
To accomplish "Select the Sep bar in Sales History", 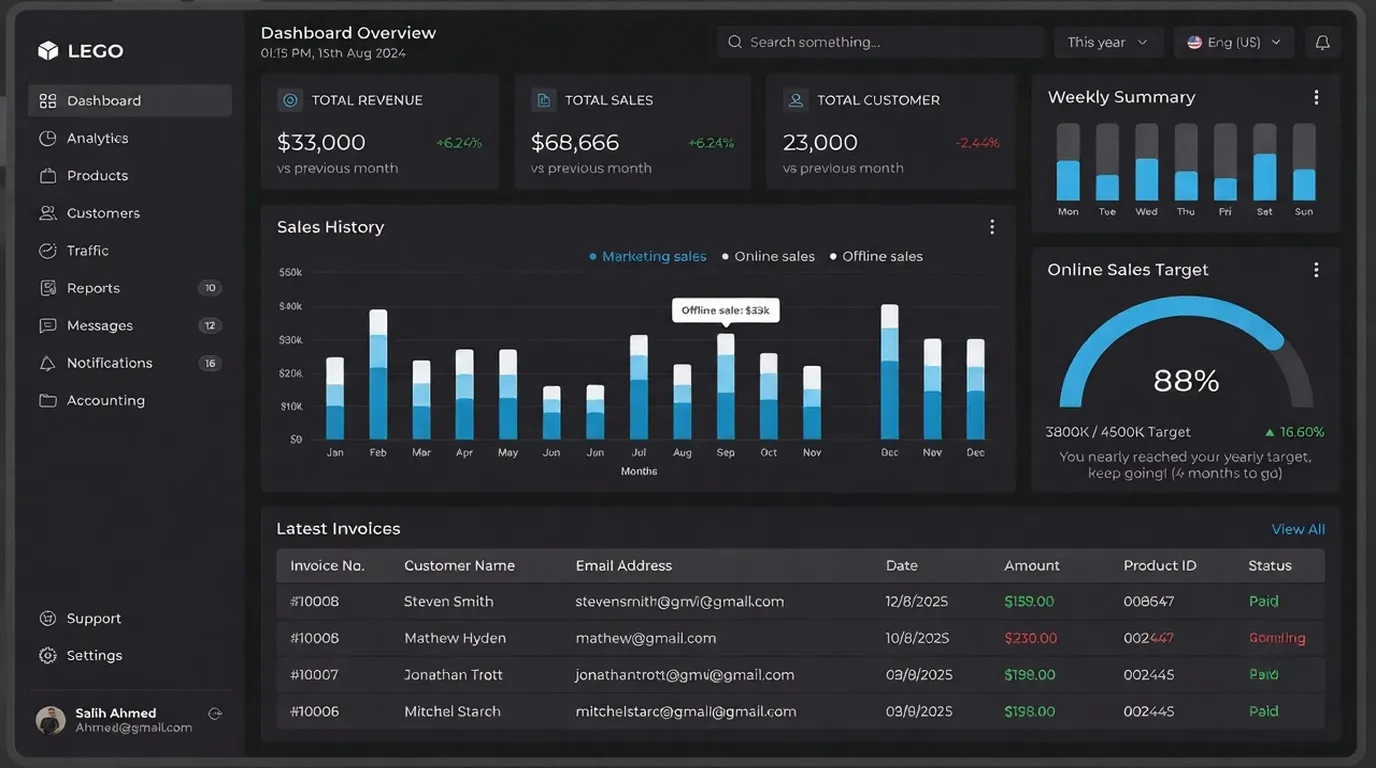I will (726, 387).
